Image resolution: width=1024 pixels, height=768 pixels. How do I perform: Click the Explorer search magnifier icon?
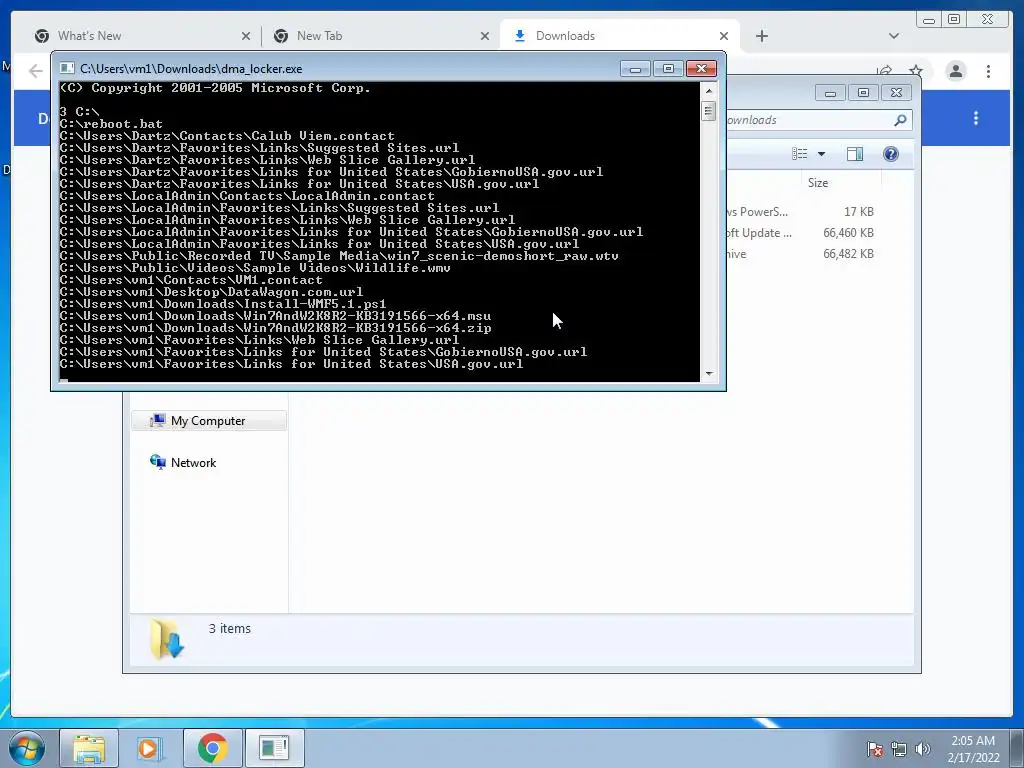pos(900,120)
